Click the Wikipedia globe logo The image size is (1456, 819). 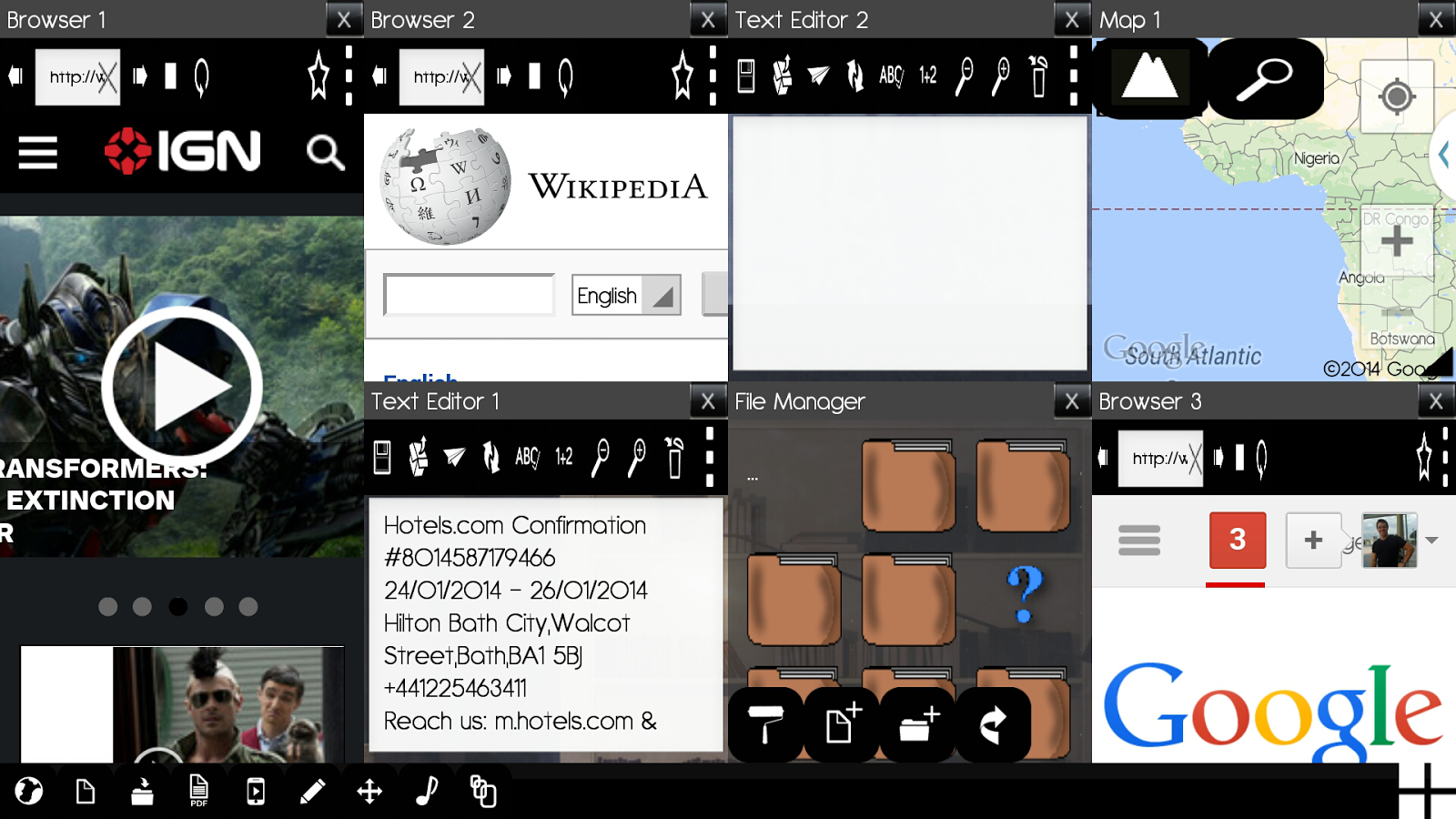tap(445, 186)
